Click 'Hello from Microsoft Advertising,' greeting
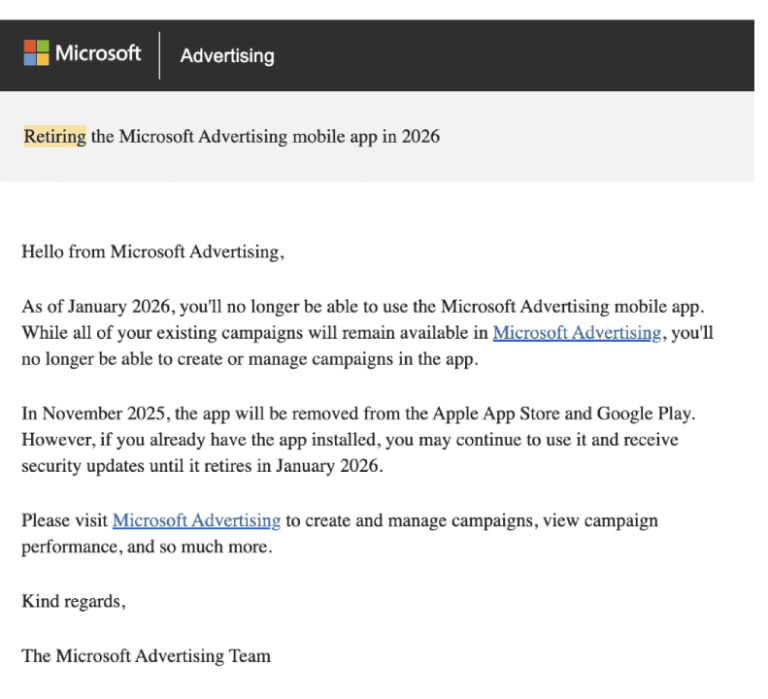The height and width of the screenshot is (699, 768). click(x=153, y=252)
